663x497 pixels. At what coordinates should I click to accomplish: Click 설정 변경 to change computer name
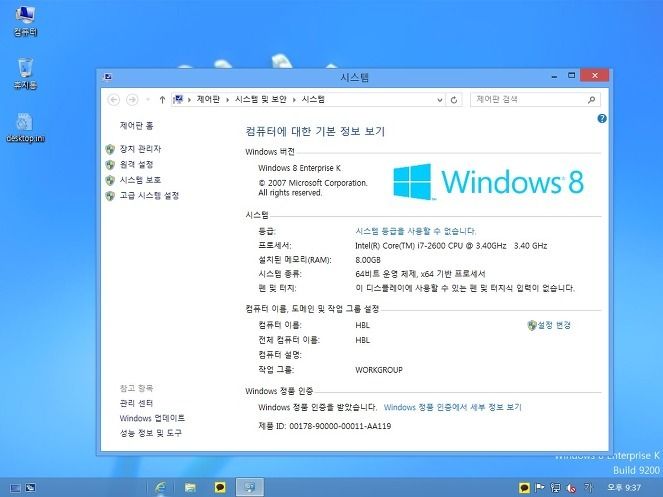tap(554, 325)
